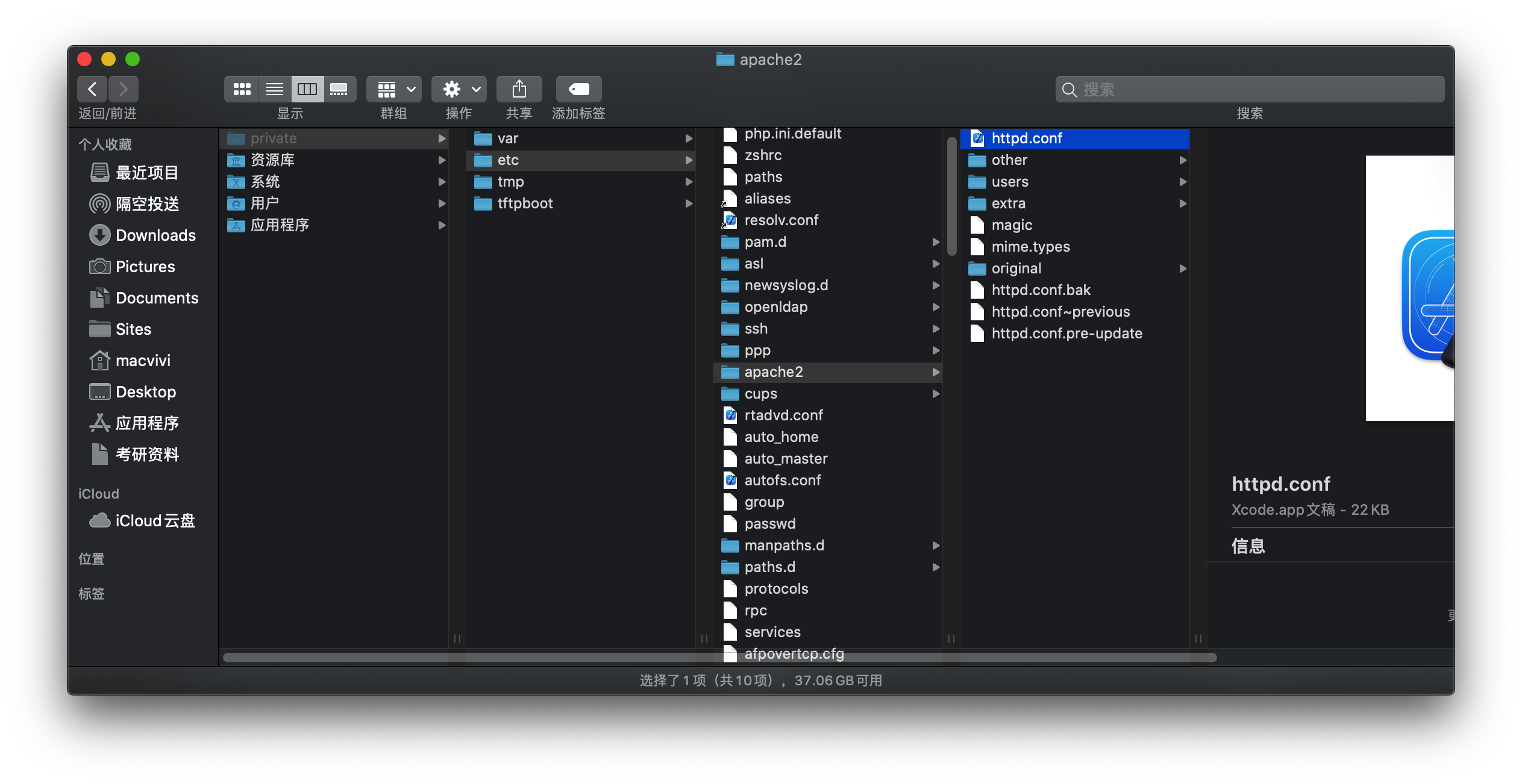Expand the extra folder arrow
Screen dimensions: 1522x784
pos(1183,204)
